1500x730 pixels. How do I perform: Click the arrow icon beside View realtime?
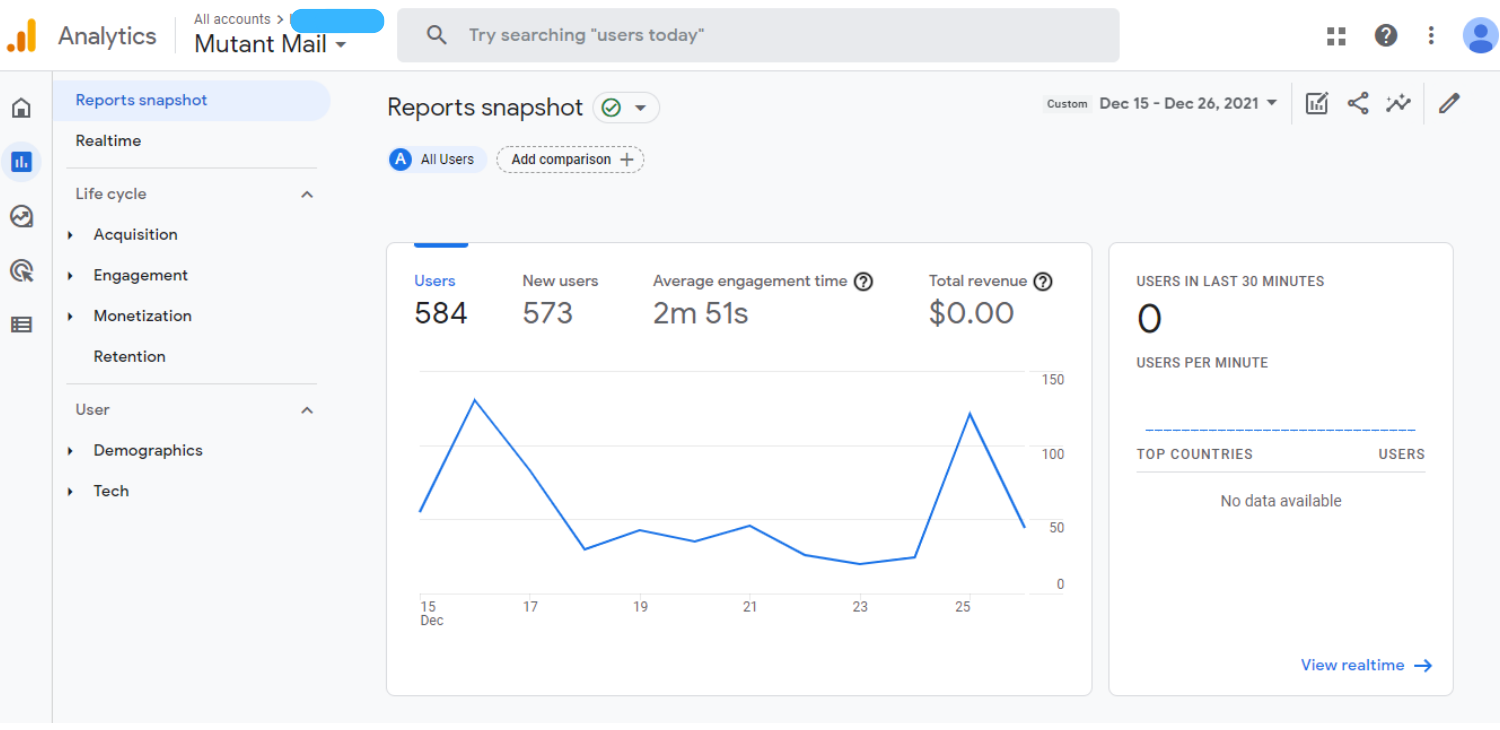[1423, 665]
